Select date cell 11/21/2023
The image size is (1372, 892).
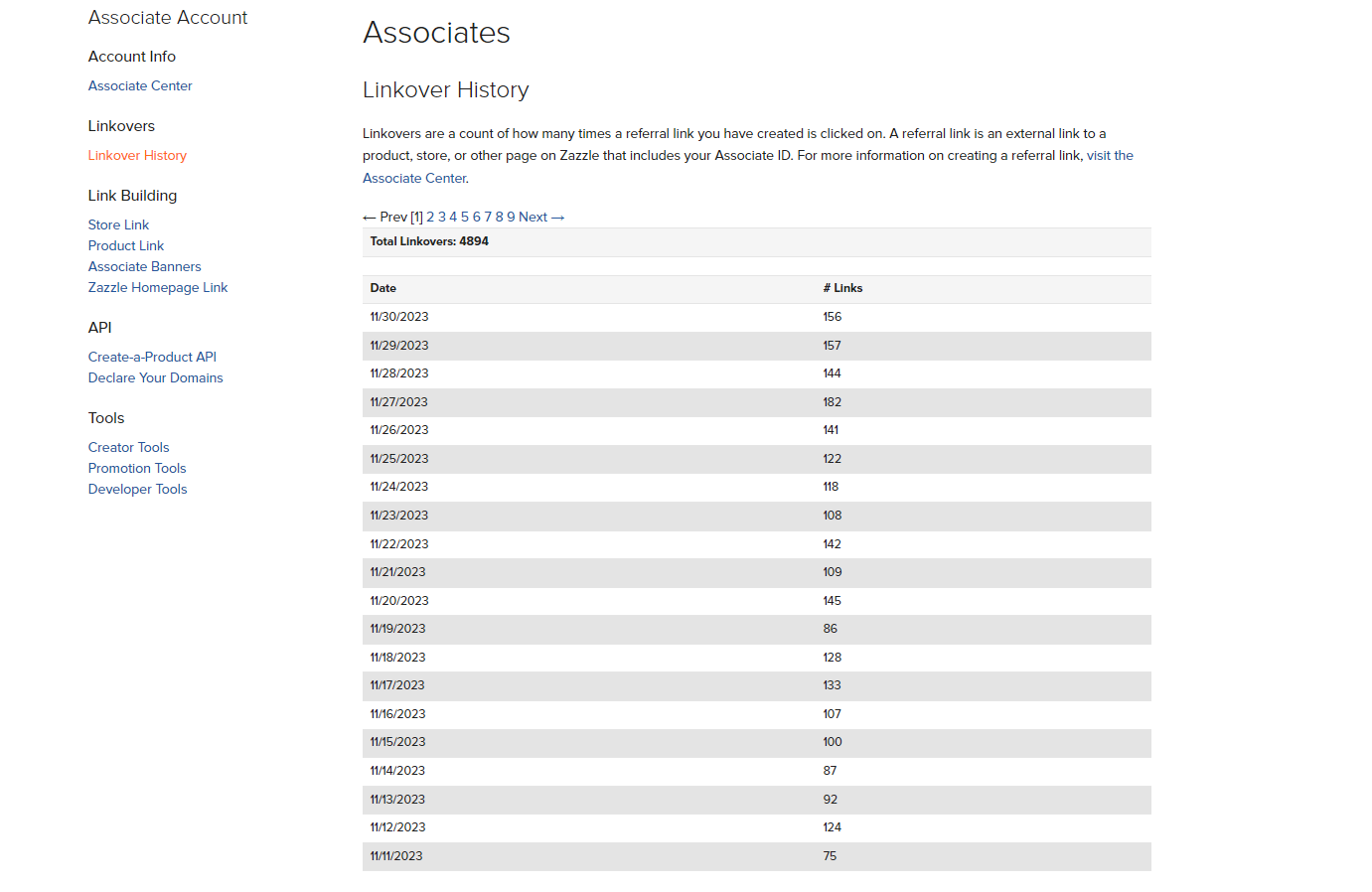click(397, 572)
